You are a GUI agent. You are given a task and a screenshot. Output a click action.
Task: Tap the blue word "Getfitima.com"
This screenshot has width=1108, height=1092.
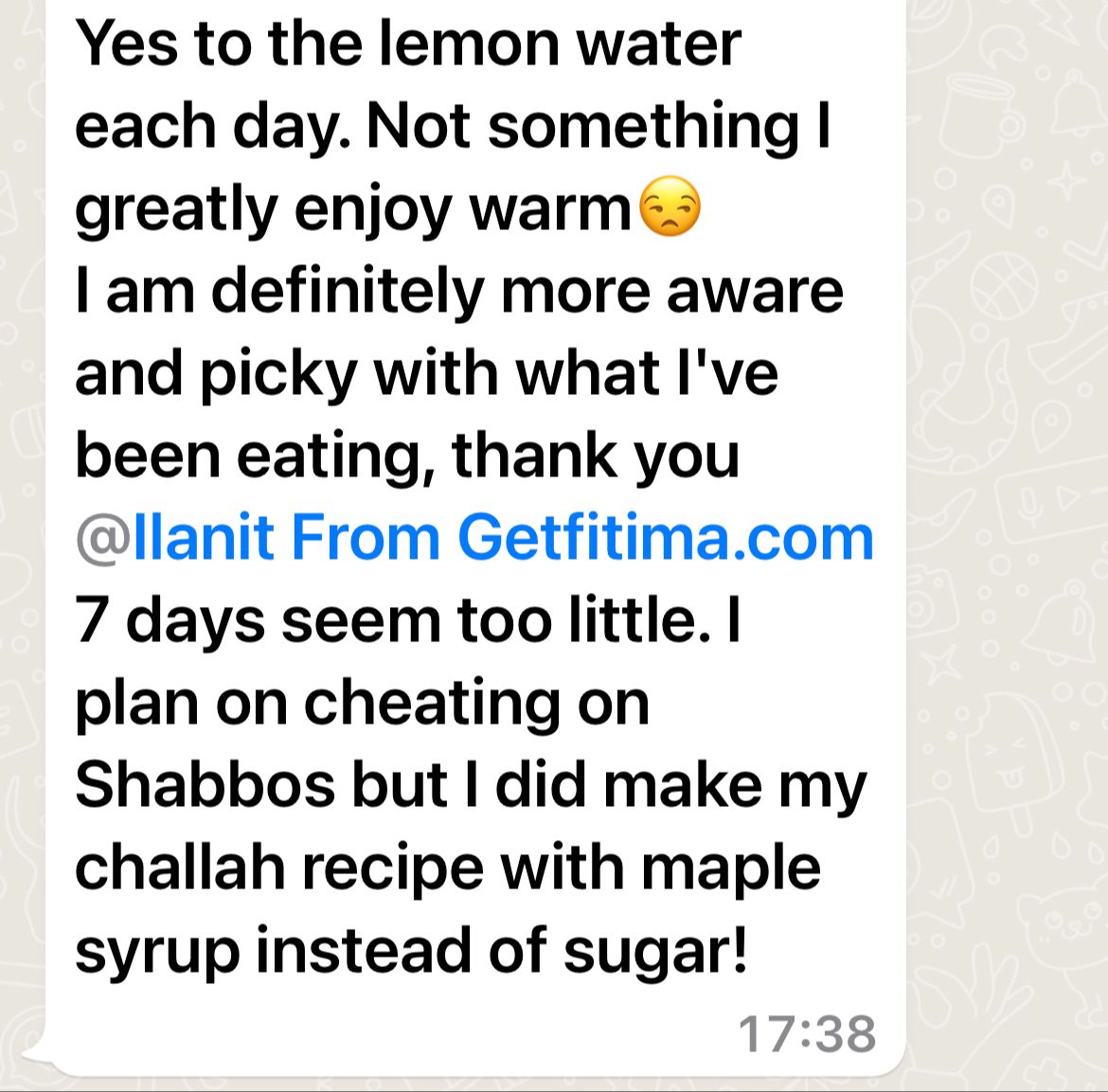click(667, 537)
